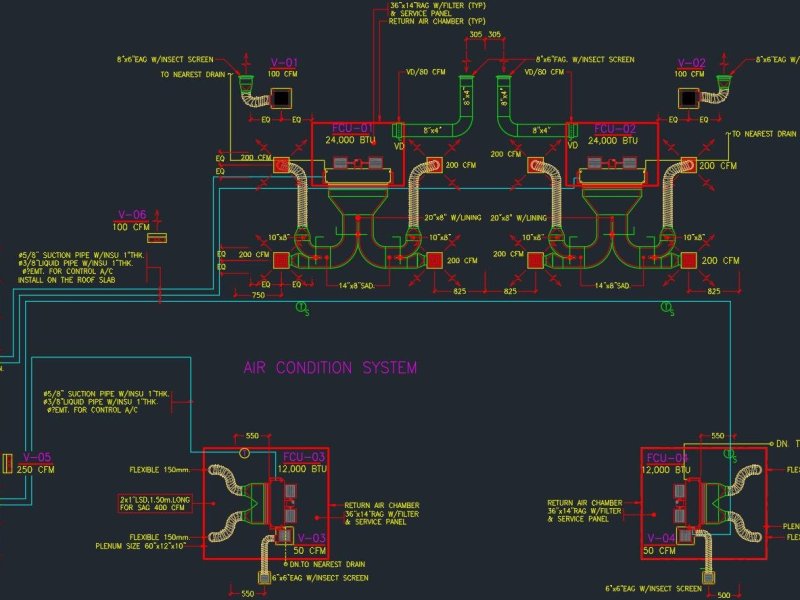
Task: Select the 250 CFM value under V-05
Action: [35, 469]
